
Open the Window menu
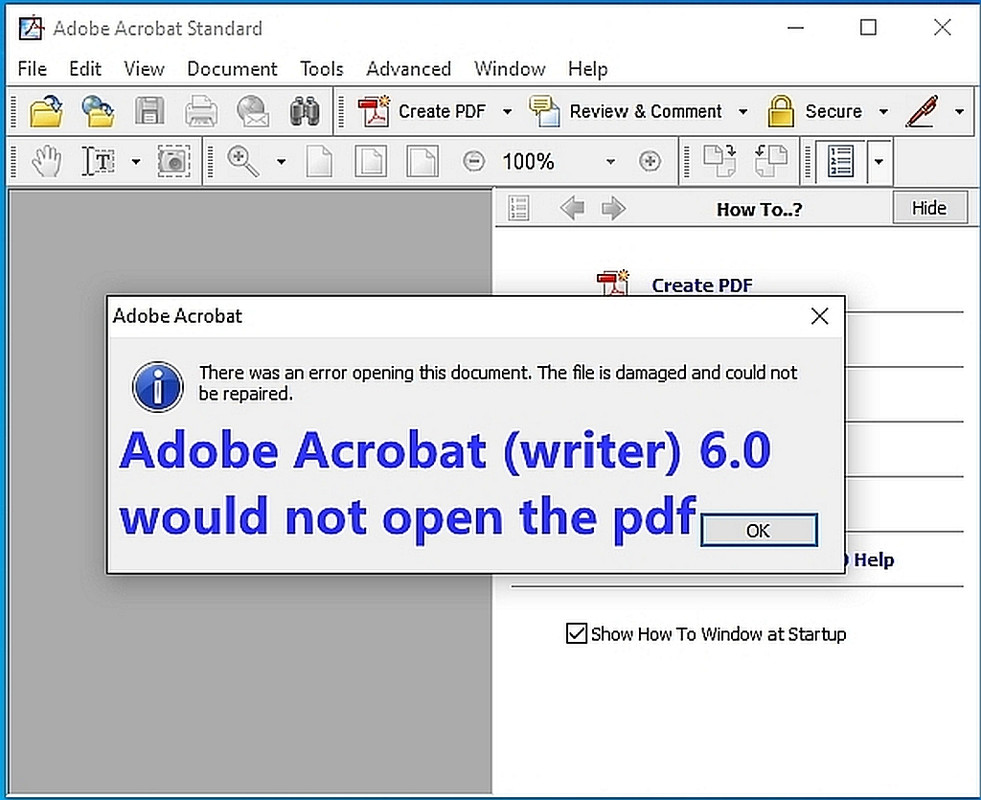[x=510, y=68]
